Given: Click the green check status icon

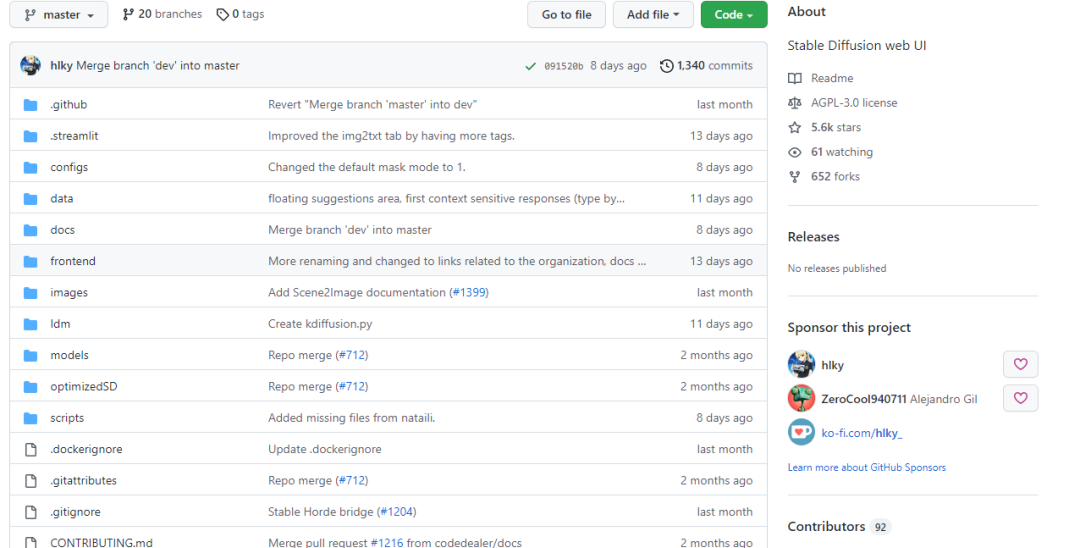Looking at the screenshot, I should [530, 66].
